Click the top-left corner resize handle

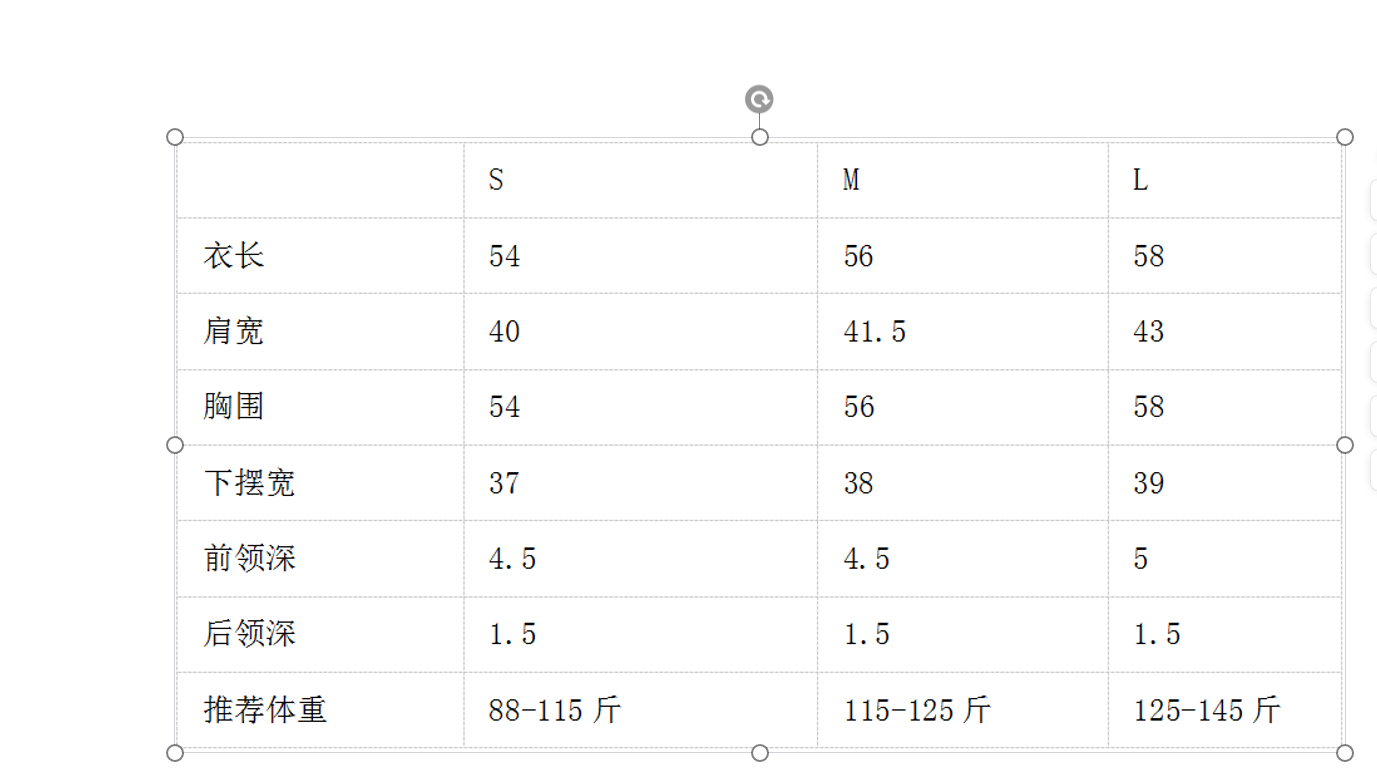pos(175,137)
